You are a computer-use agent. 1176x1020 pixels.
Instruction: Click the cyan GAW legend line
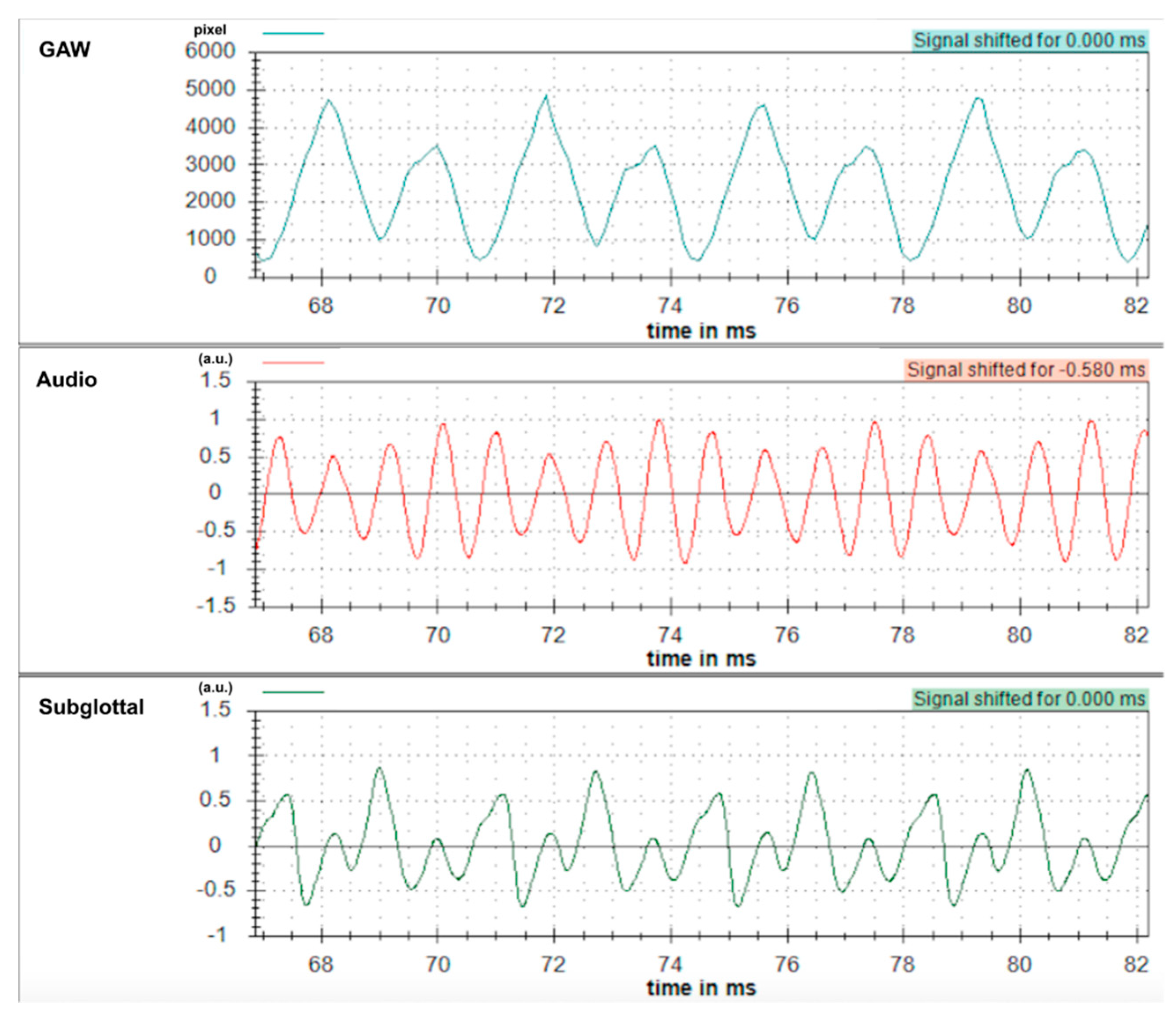click(x=293, y=33)
